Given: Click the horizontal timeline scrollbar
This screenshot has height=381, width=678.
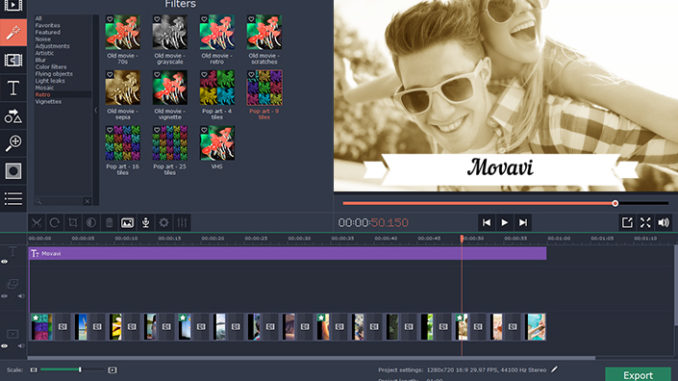Looking at the screenshot, I should point(311,358).
